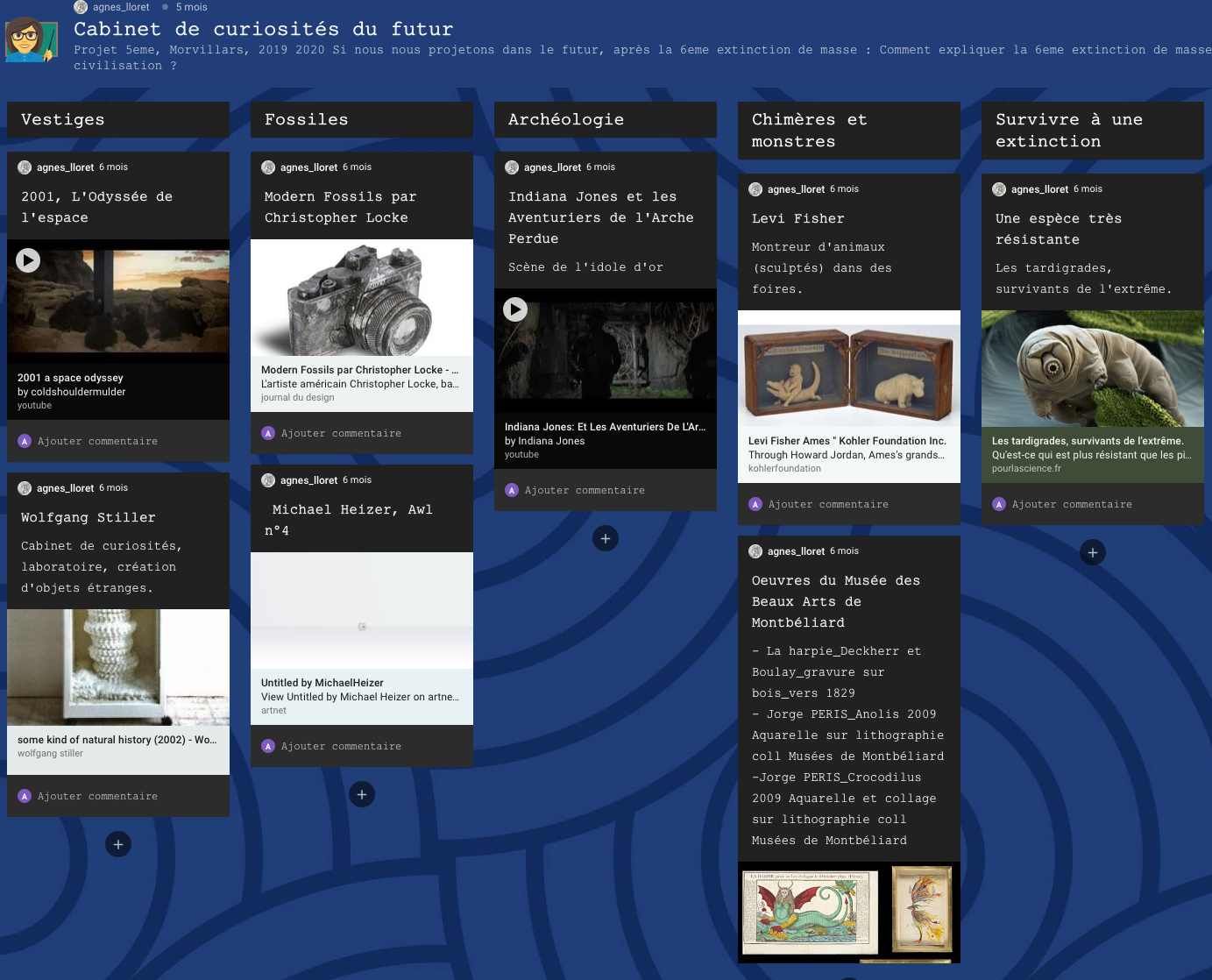Click the Levi Fisher post title
1212x980 pixels.
[x=798, y=219]
